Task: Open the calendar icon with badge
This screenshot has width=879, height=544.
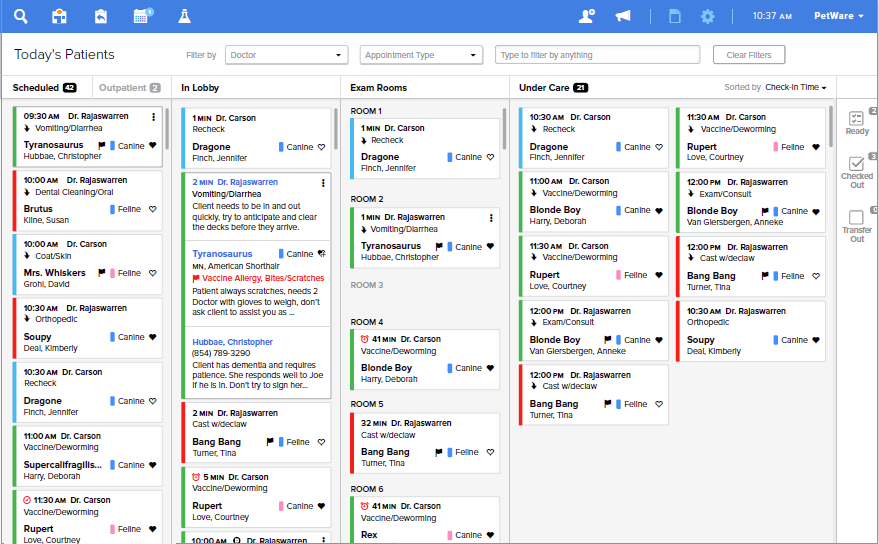Action: click(x=142, y=16)
